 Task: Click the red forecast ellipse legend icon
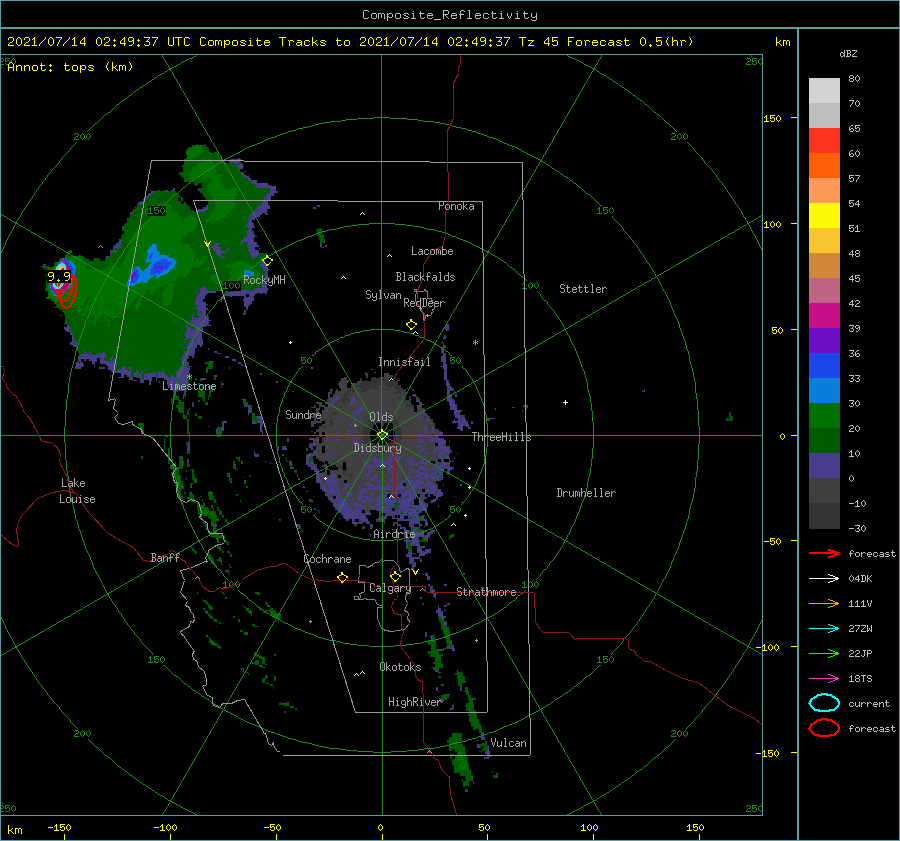[824, 728]
